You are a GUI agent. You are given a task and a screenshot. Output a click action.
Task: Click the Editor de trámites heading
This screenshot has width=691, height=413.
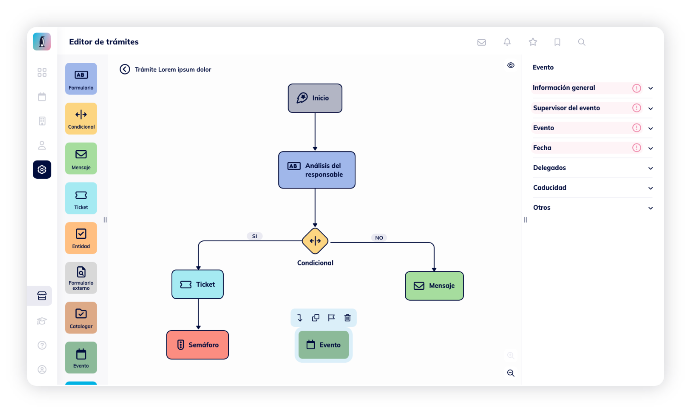tap(104, 42)
